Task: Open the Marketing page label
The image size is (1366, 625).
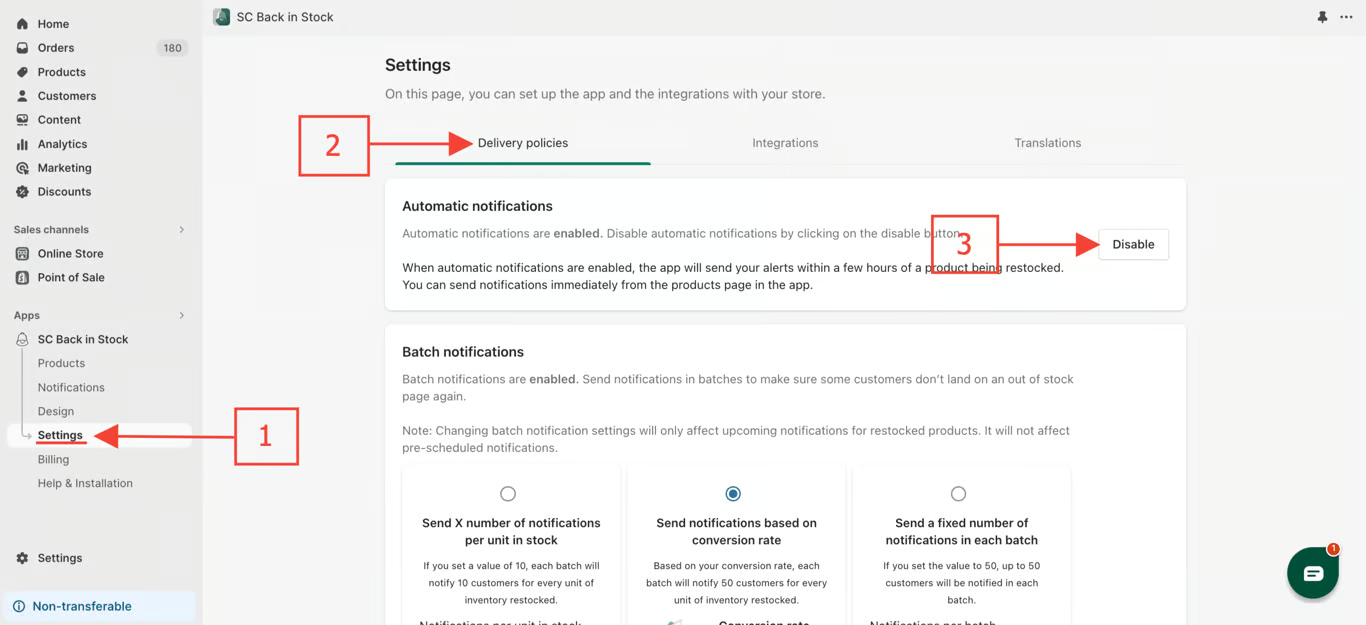Action: [x=64, y=168]
